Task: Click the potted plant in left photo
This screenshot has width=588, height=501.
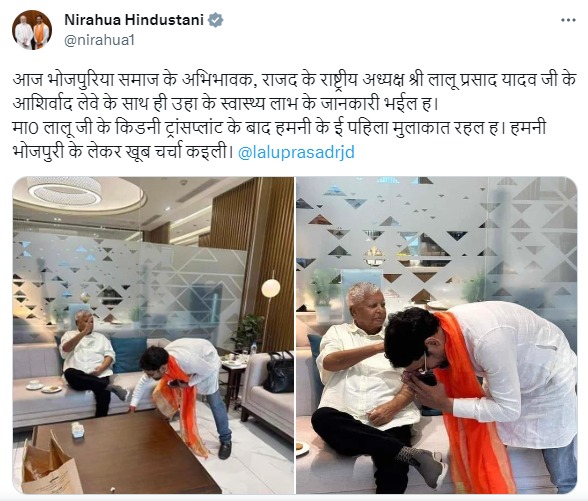Action: pos(248,332)
